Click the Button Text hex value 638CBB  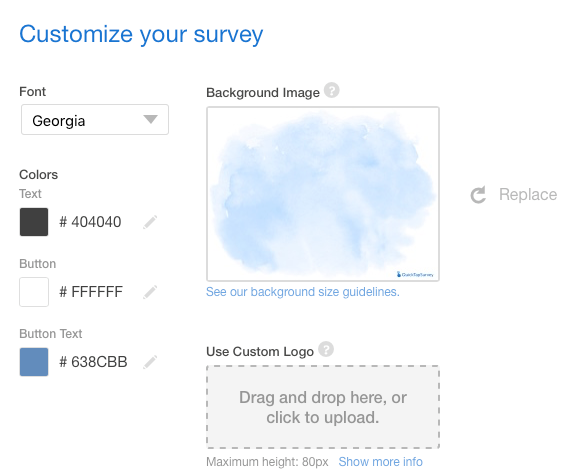[x=93, y=362]
